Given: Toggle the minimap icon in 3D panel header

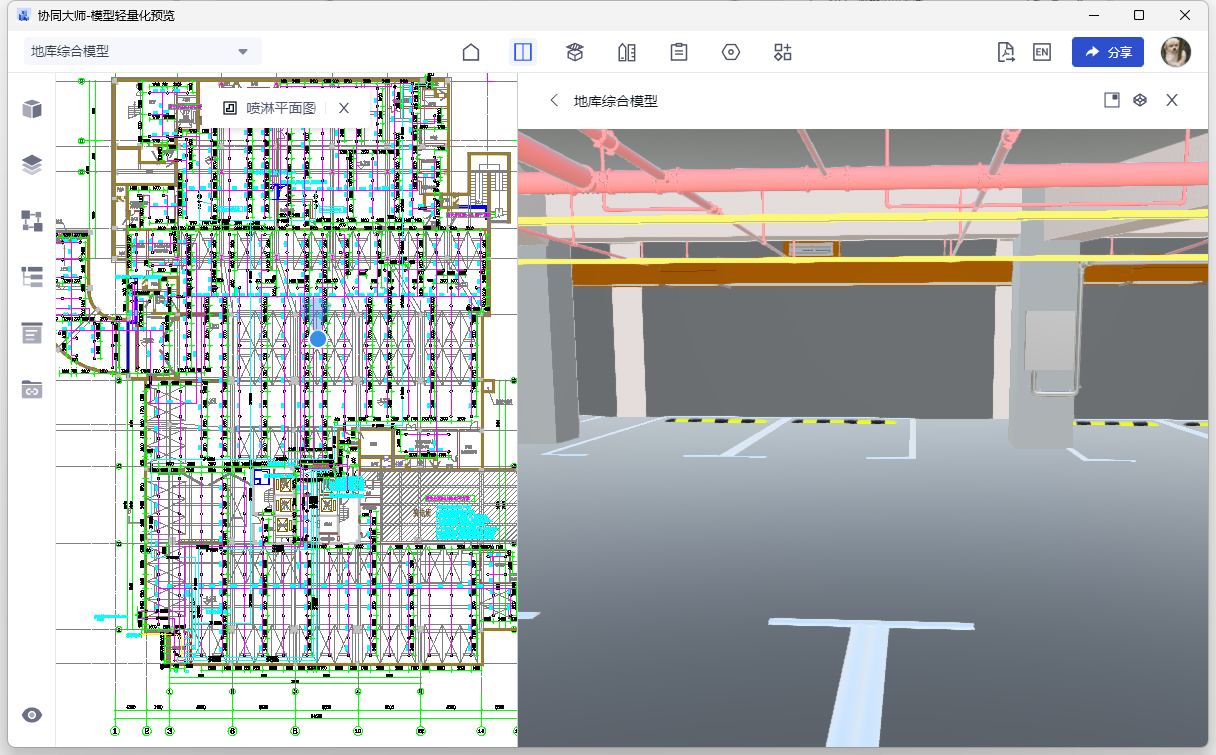Looking at the screenshot, I should point(1111,100).
